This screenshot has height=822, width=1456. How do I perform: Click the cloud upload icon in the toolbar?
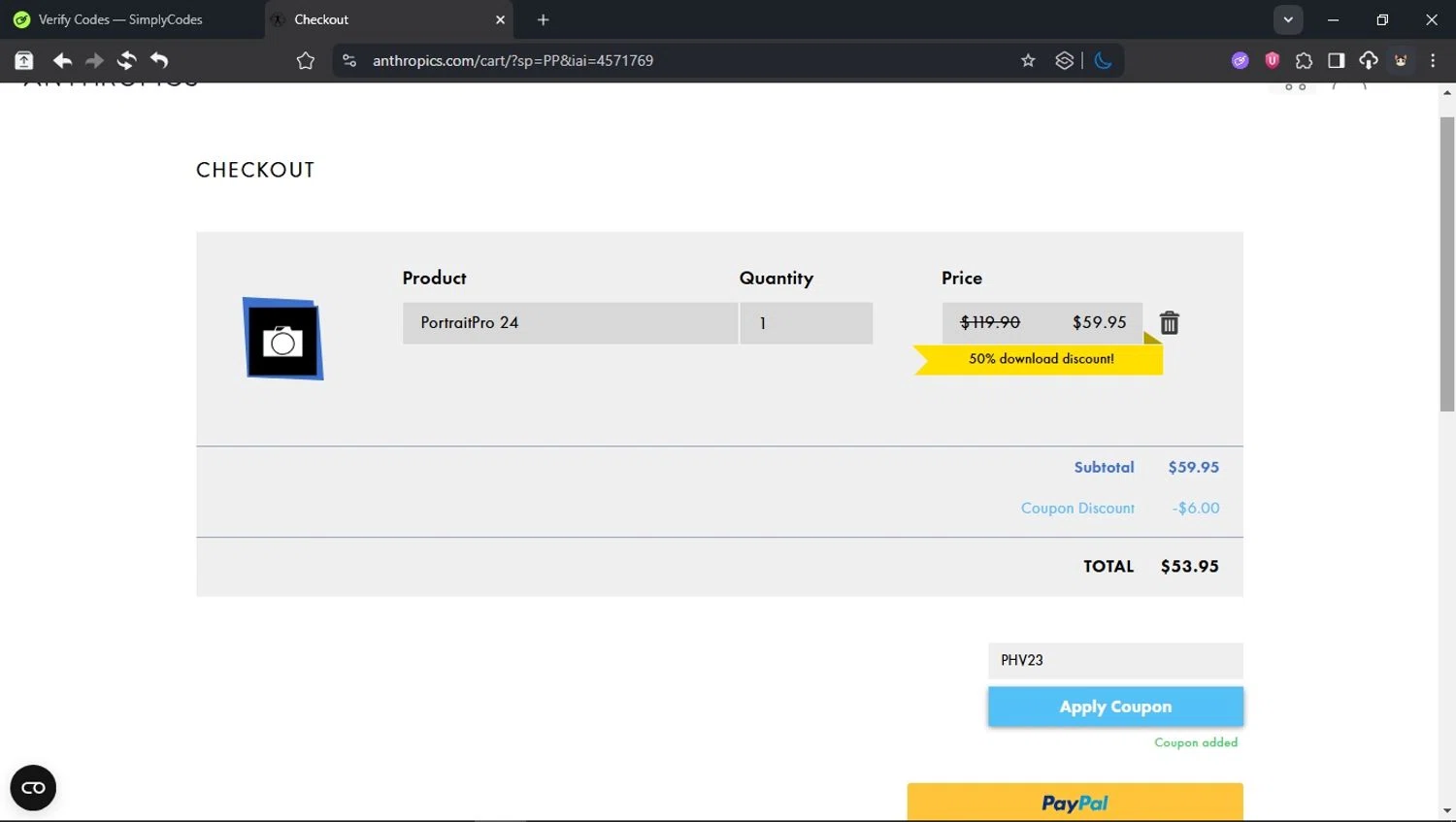click(1368, 60)
